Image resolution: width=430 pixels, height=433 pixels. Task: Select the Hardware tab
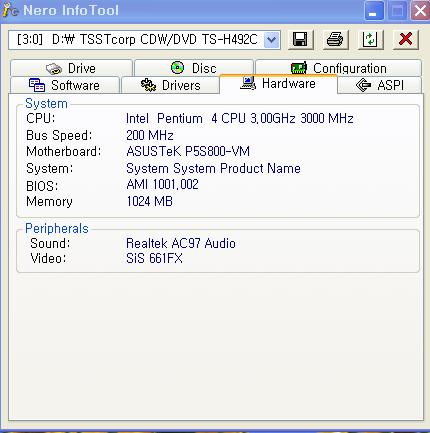[278, 84]
